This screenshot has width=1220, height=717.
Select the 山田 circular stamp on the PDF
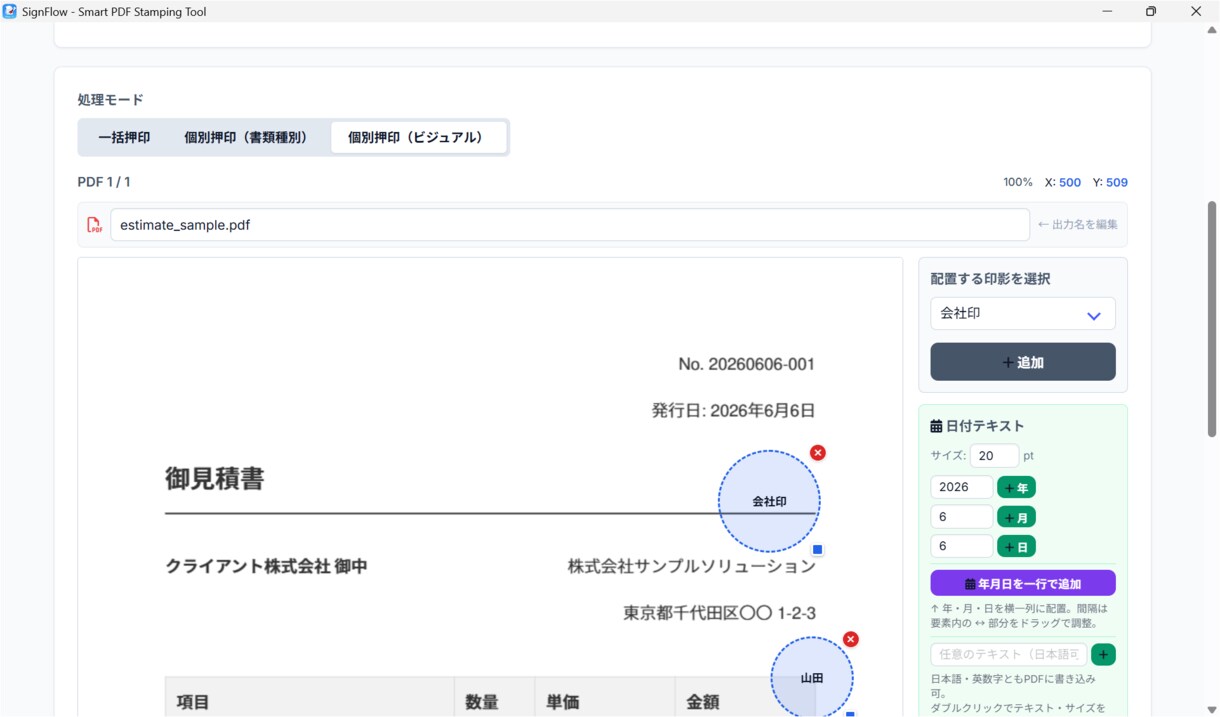[812, 677]
